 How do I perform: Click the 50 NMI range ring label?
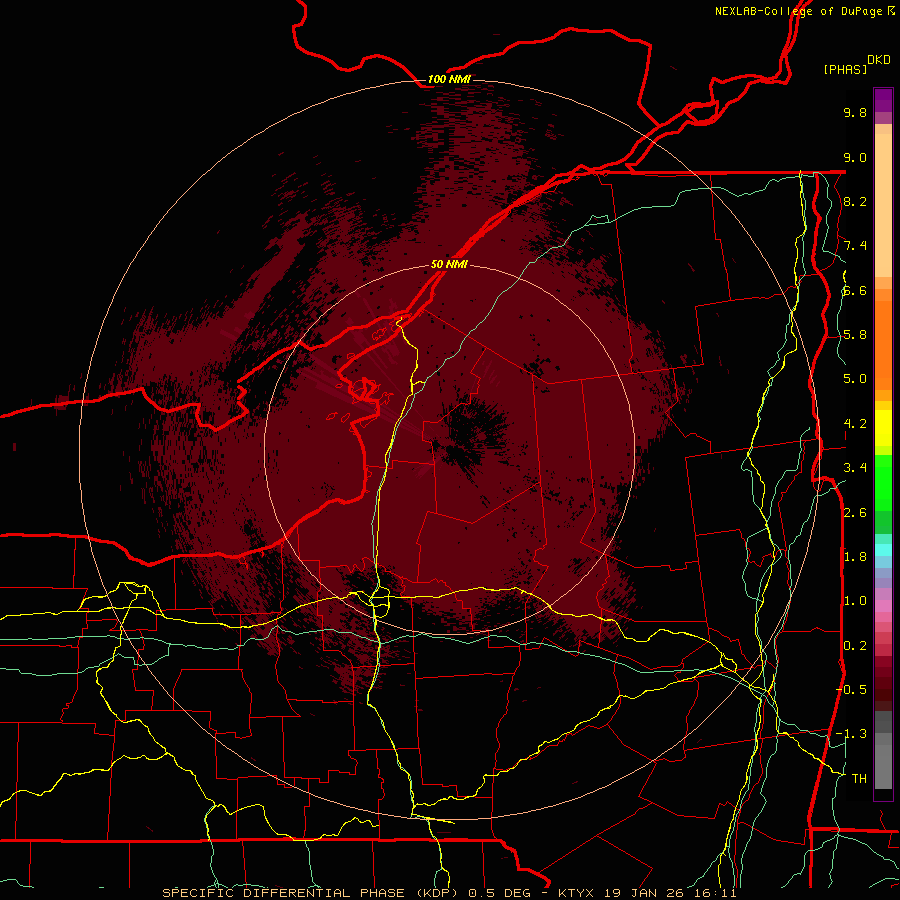pyautogui.click(x=449, y=264)
